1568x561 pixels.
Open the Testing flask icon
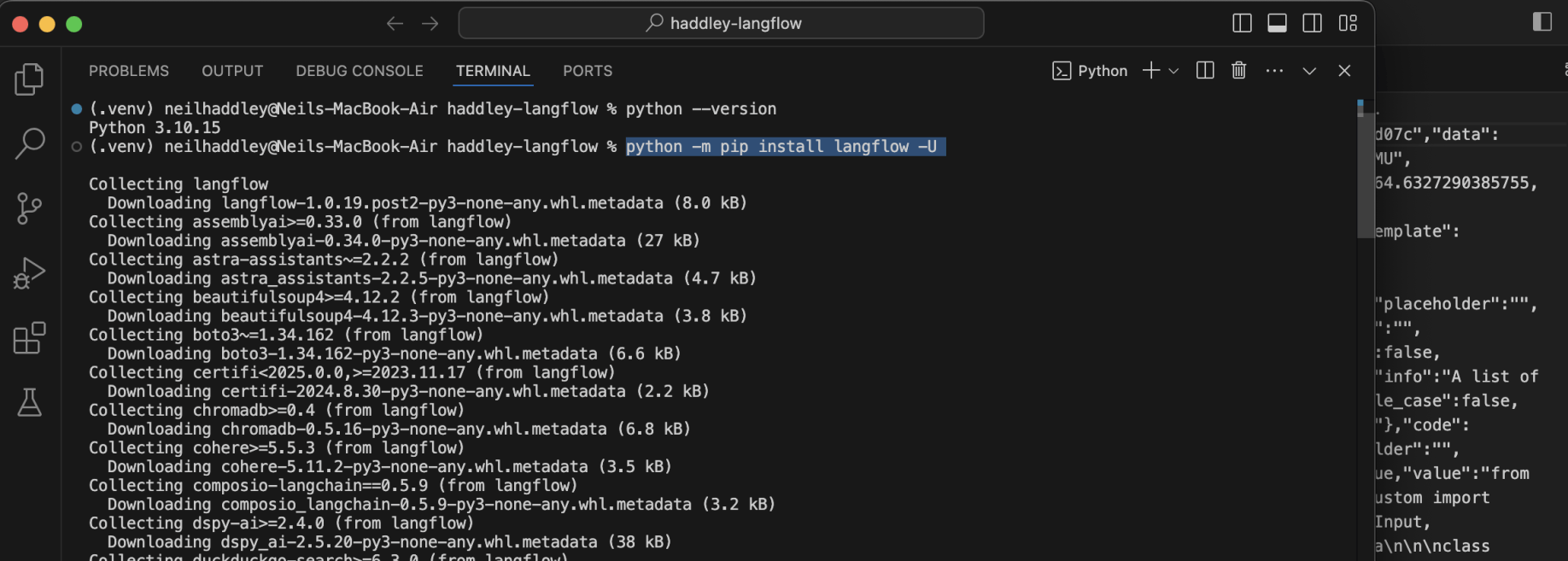tap(30, 402)
